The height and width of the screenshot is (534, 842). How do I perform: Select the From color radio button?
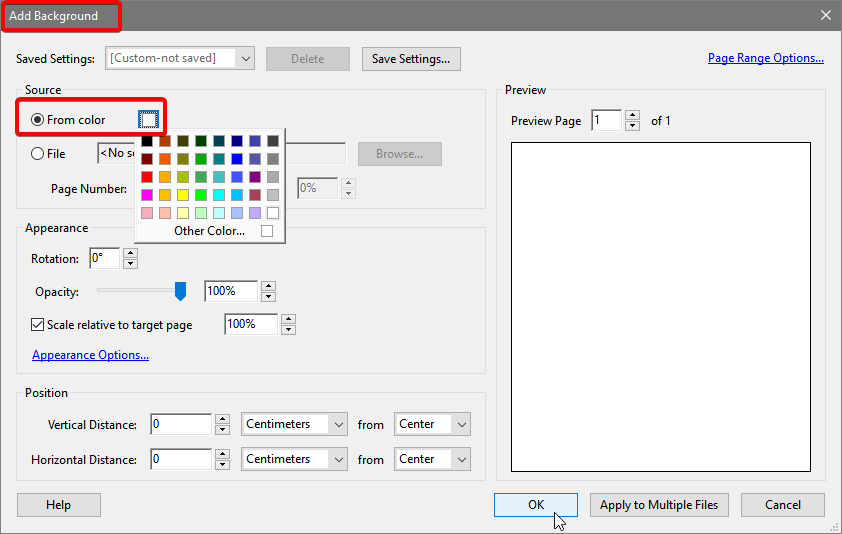(x=38, y=120)
